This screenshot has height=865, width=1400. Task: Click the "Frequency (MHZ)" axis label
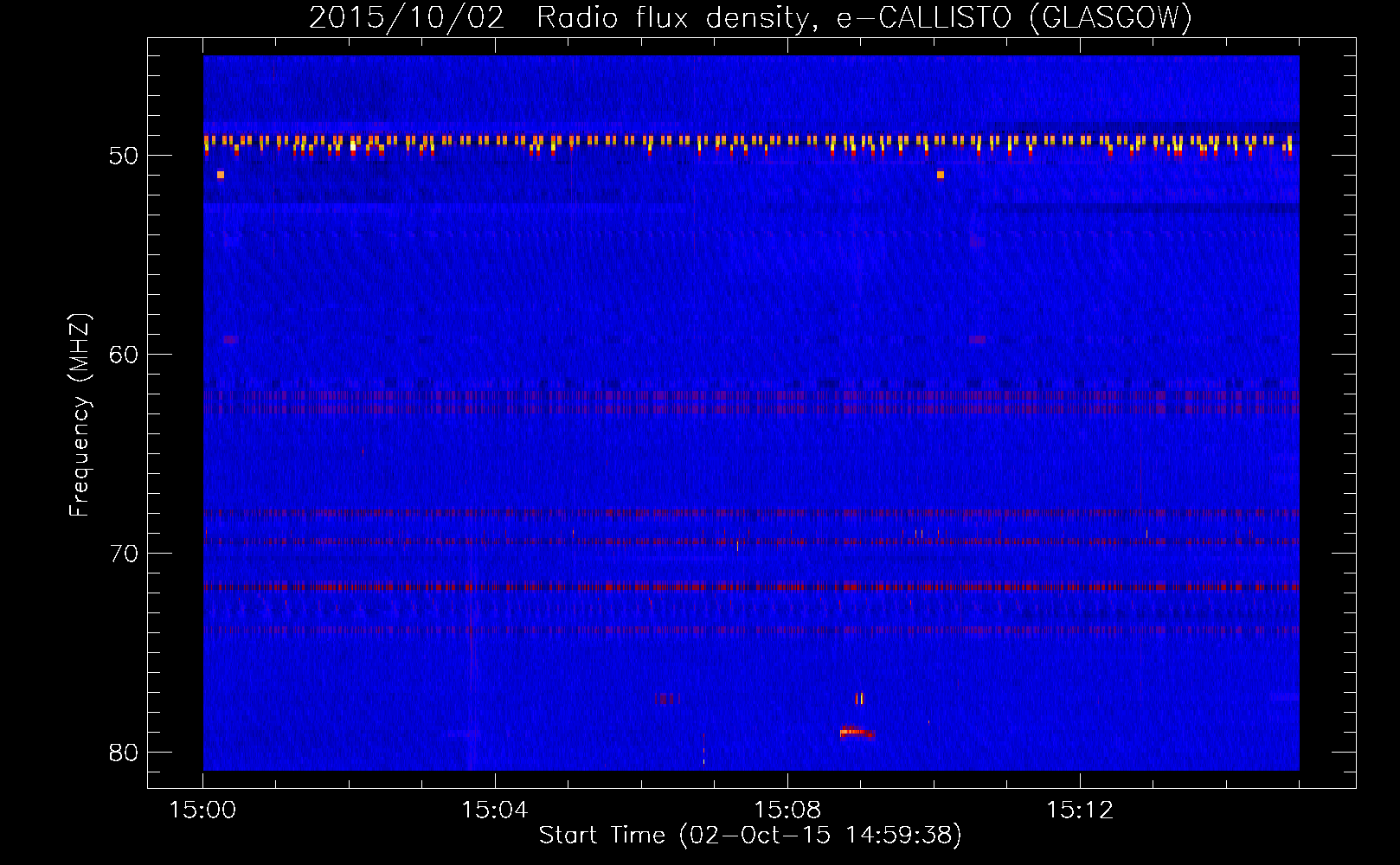pos(79,414)
